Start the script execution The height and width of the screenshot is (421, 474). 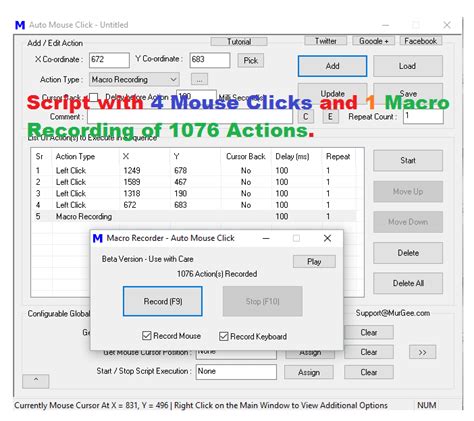408,161
